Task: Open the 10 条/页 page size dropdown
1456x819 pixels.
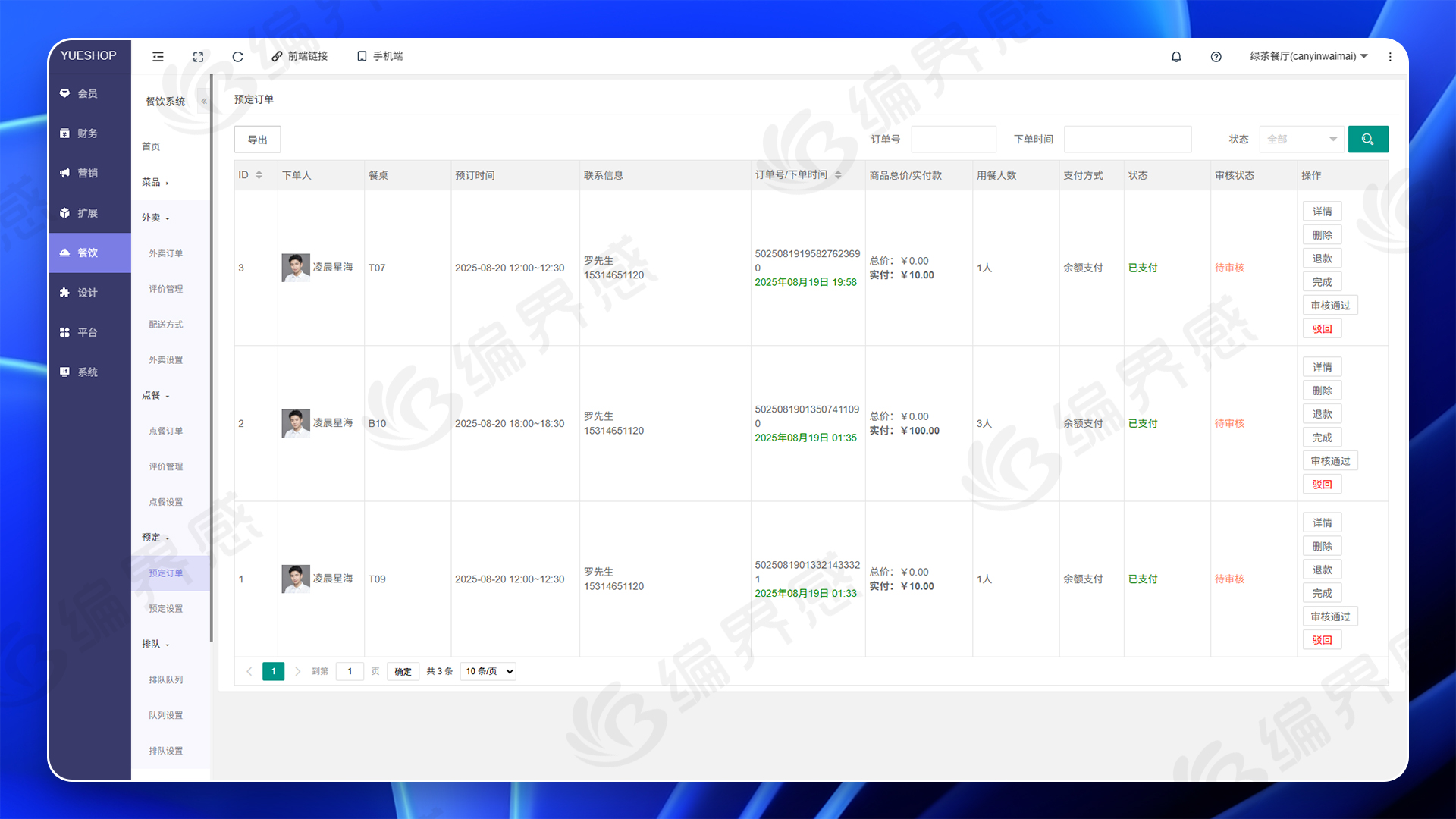Action: click(x=489, y=671)
